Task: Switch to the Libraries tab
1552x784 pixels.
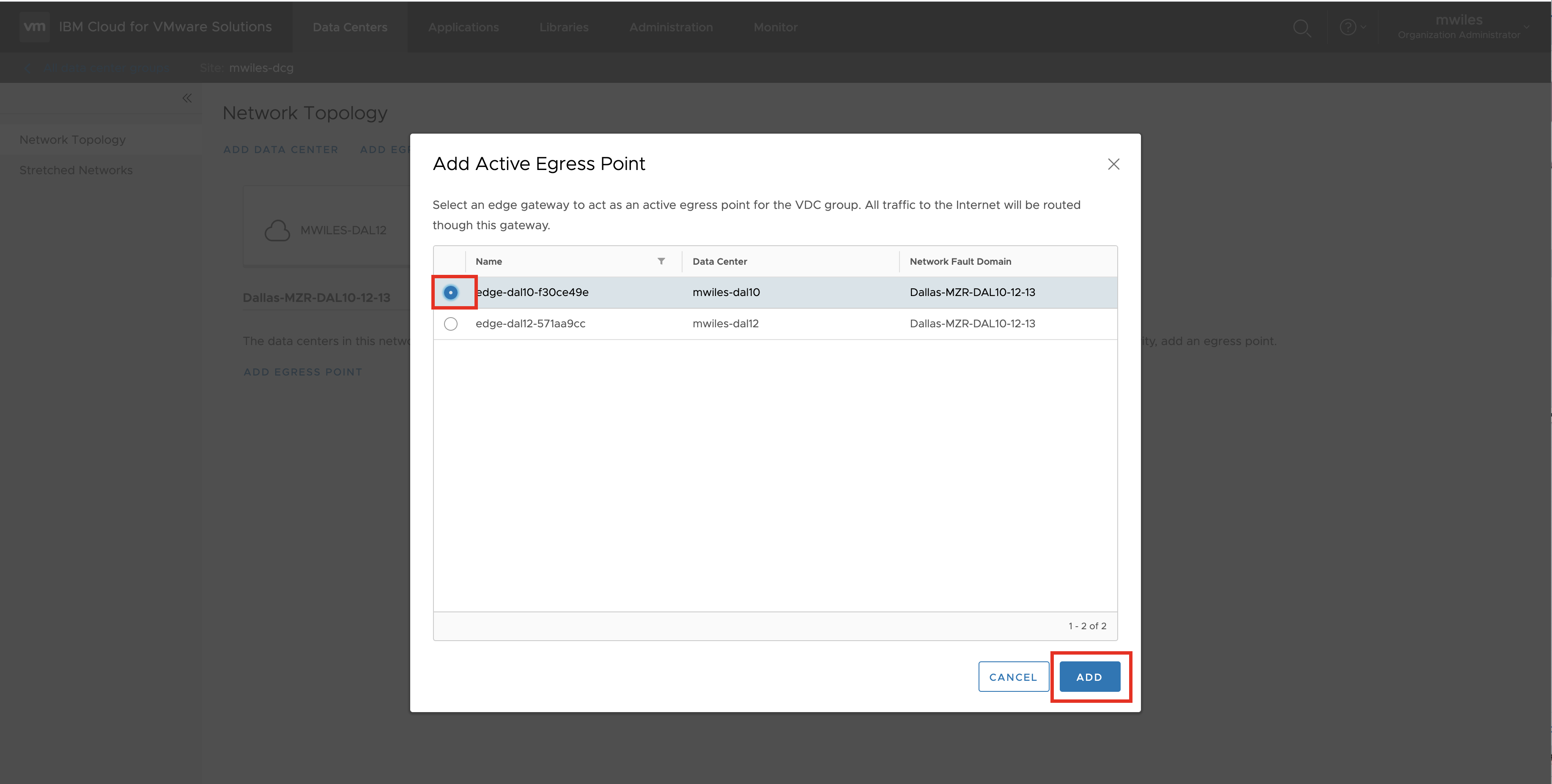Action: point(563,27)
